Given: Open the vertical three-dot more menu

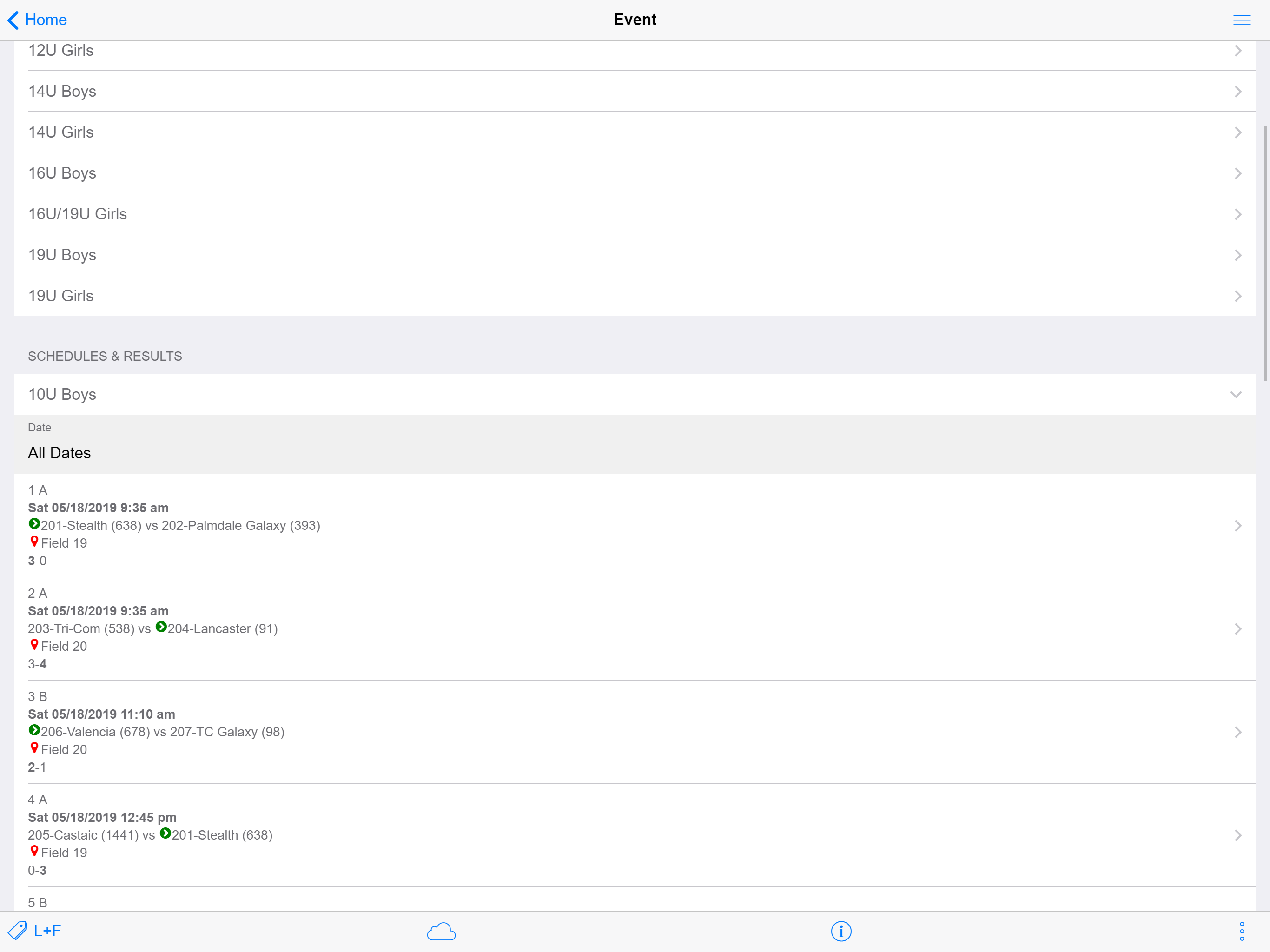Looking at the screenshot, I should click(1242, 932).
